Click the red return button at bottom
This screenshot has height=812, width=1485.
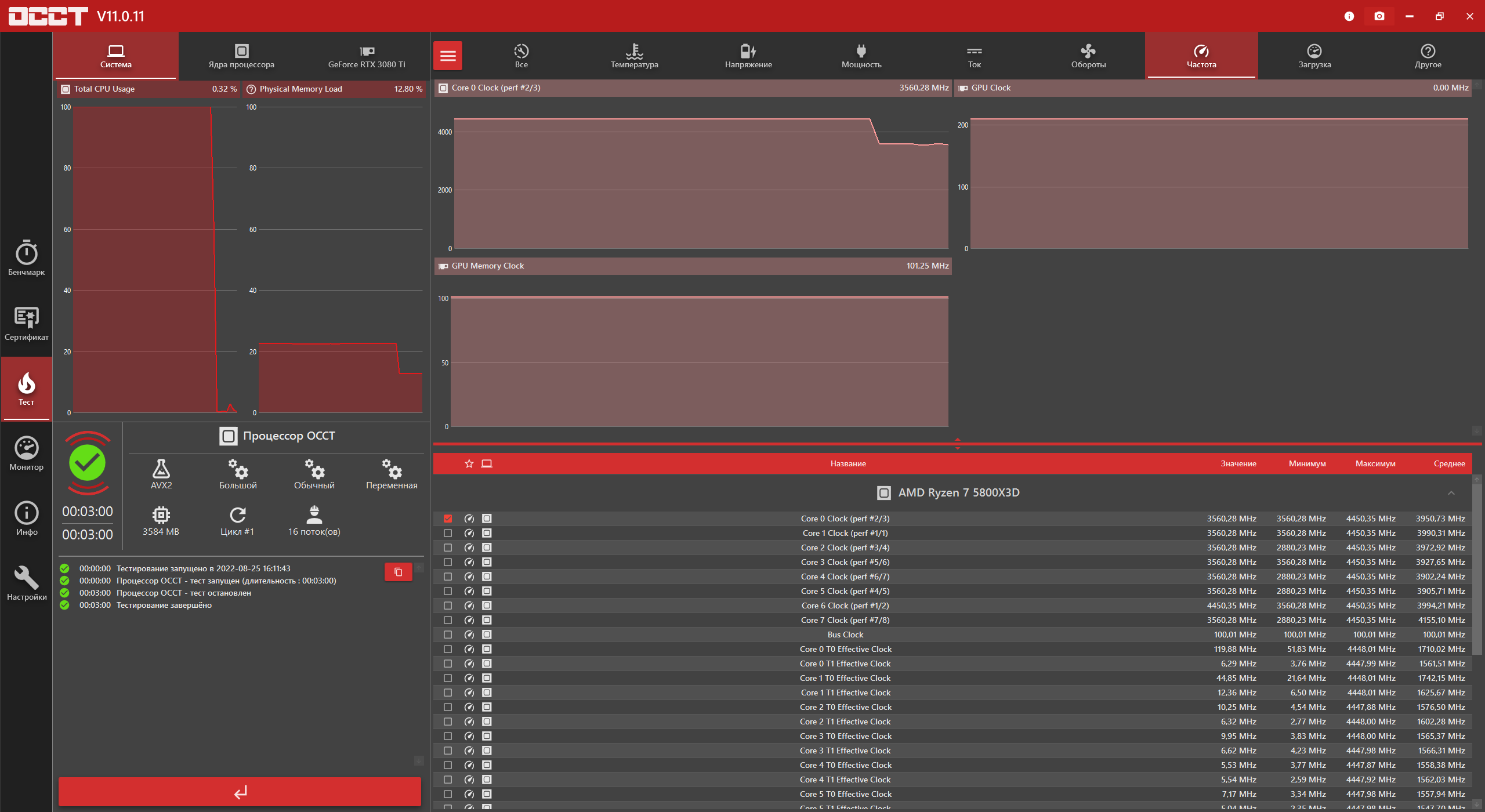[x=240, y=792]
